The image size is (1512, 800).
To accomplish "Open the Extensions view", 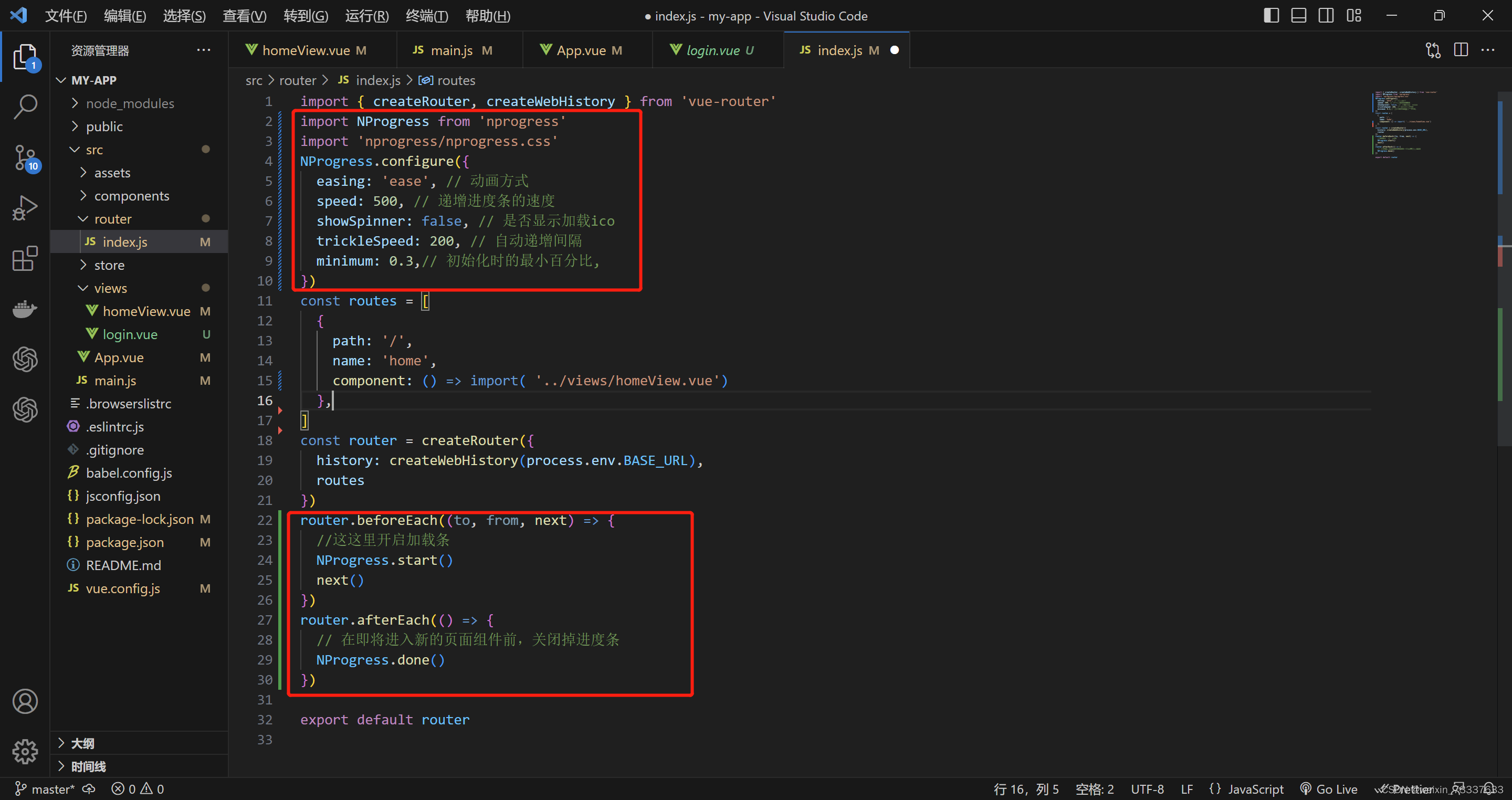I will click(25, 258).
